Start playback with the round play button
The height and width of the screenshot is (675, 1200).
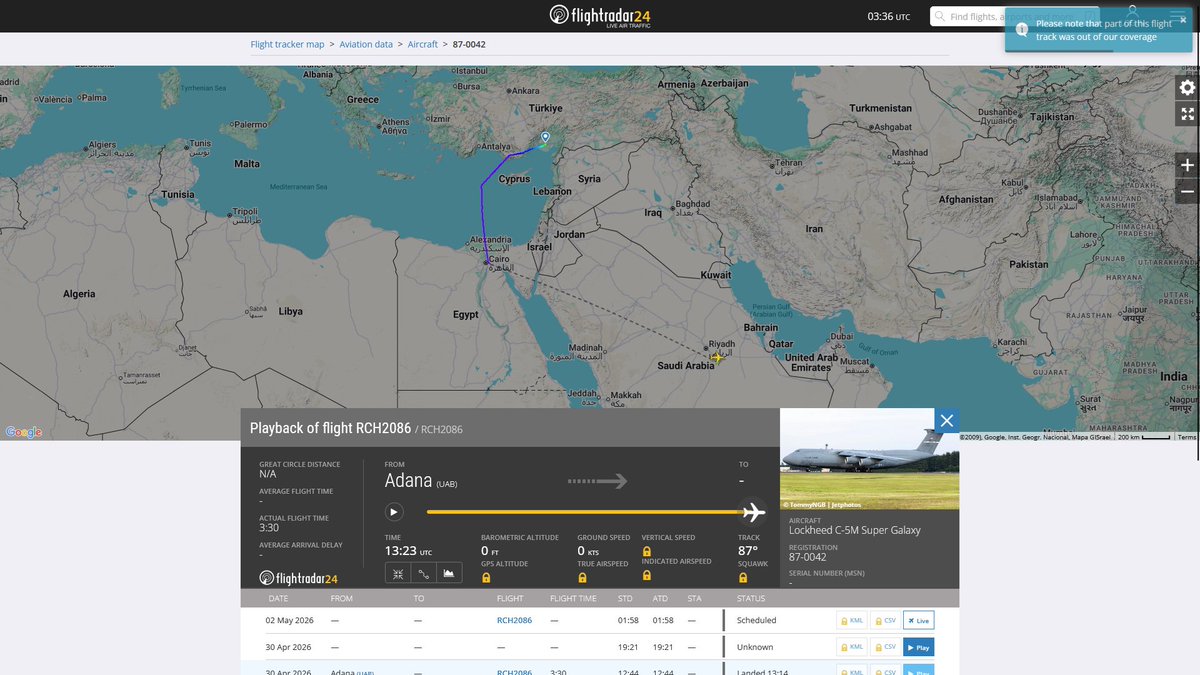(394, 512)
